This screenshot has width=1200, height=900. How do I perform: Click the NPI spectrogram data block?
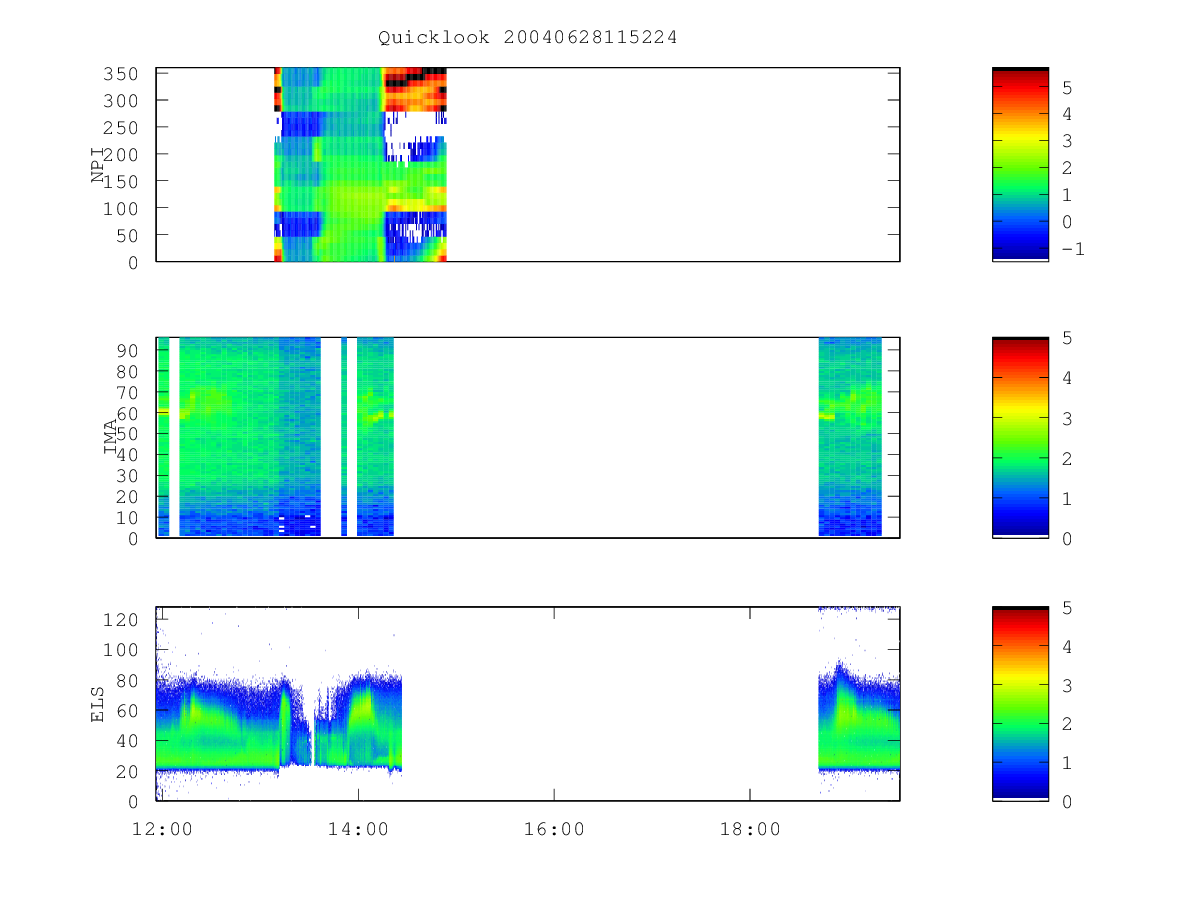[360, 164]
